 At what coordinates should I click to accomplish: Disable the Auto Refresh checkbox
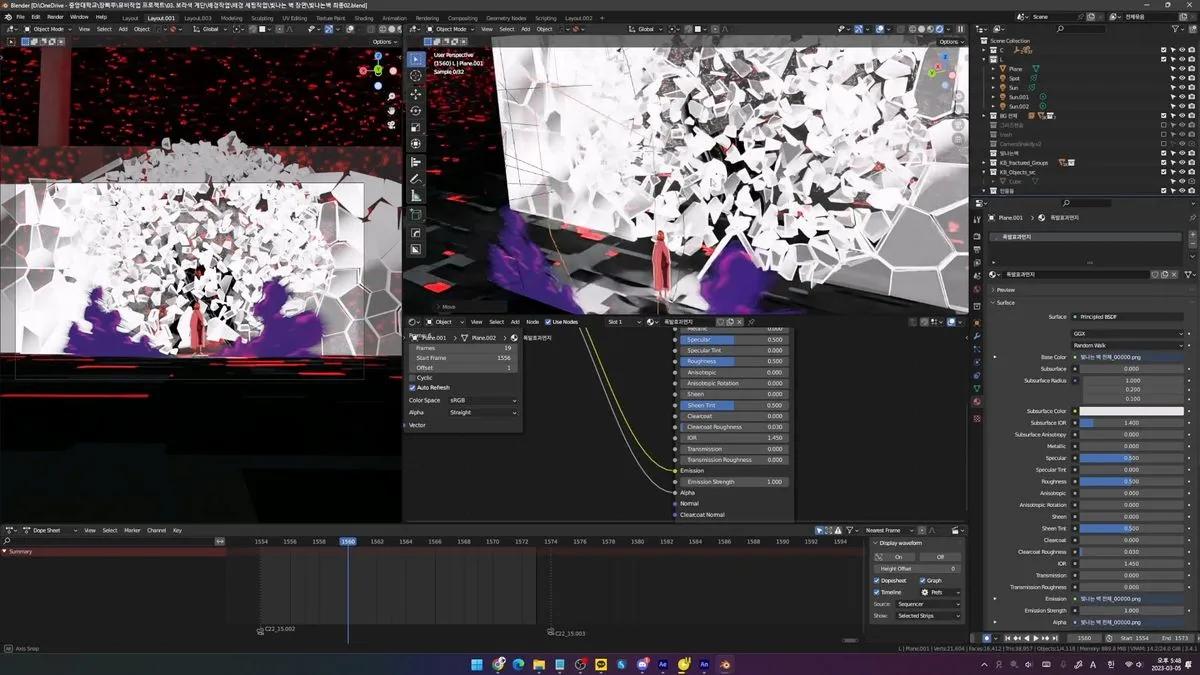click(412, 388)
